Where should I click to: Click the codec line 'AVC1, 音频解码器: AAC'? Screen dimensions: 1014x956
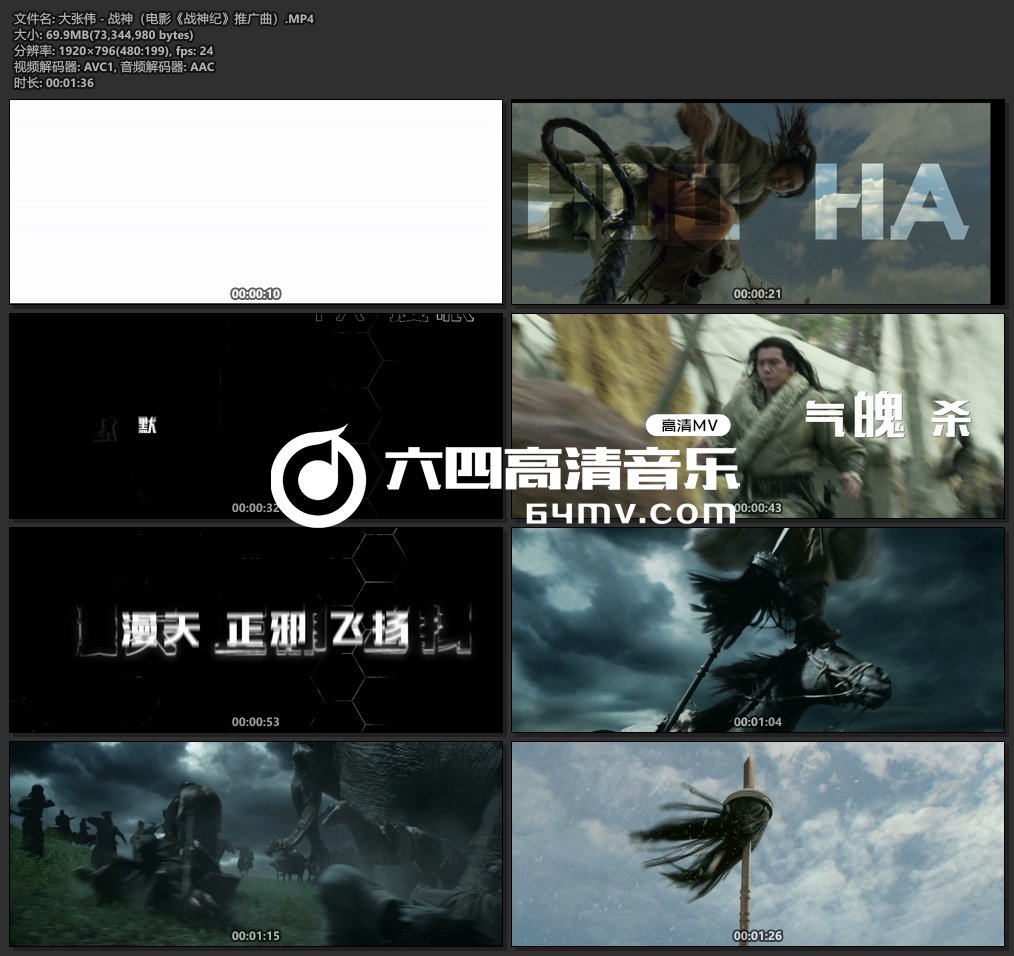(149, 67)
